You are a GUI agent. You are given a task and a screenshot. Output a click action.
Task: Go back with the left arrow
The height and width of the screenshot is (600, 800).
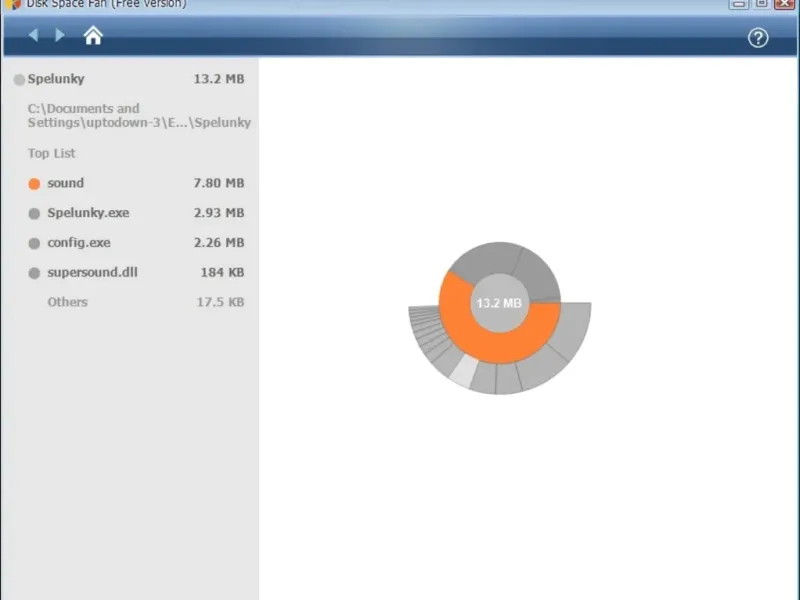(34, 35)
